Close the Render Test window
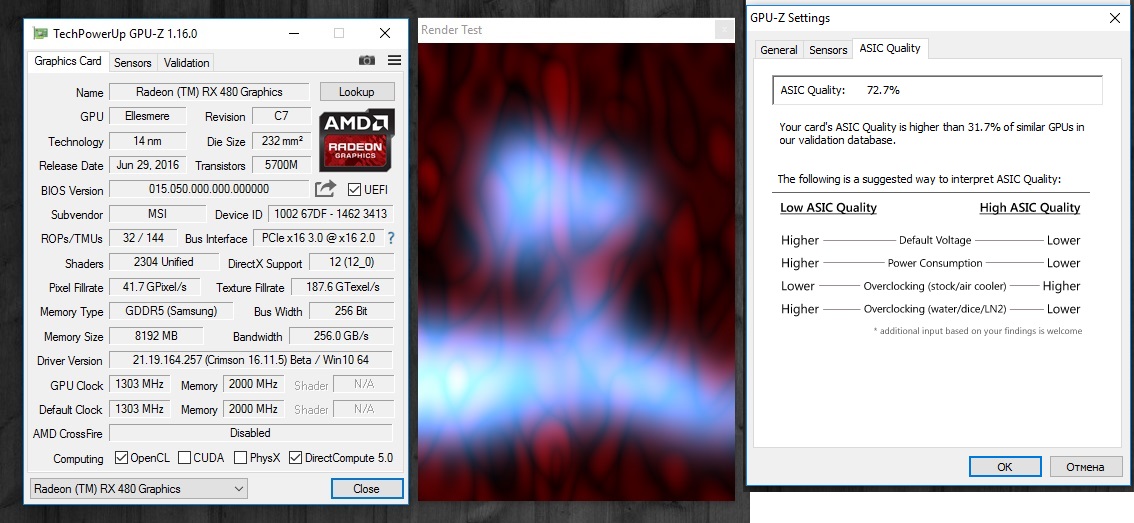1134x523 pixels. 724,30
